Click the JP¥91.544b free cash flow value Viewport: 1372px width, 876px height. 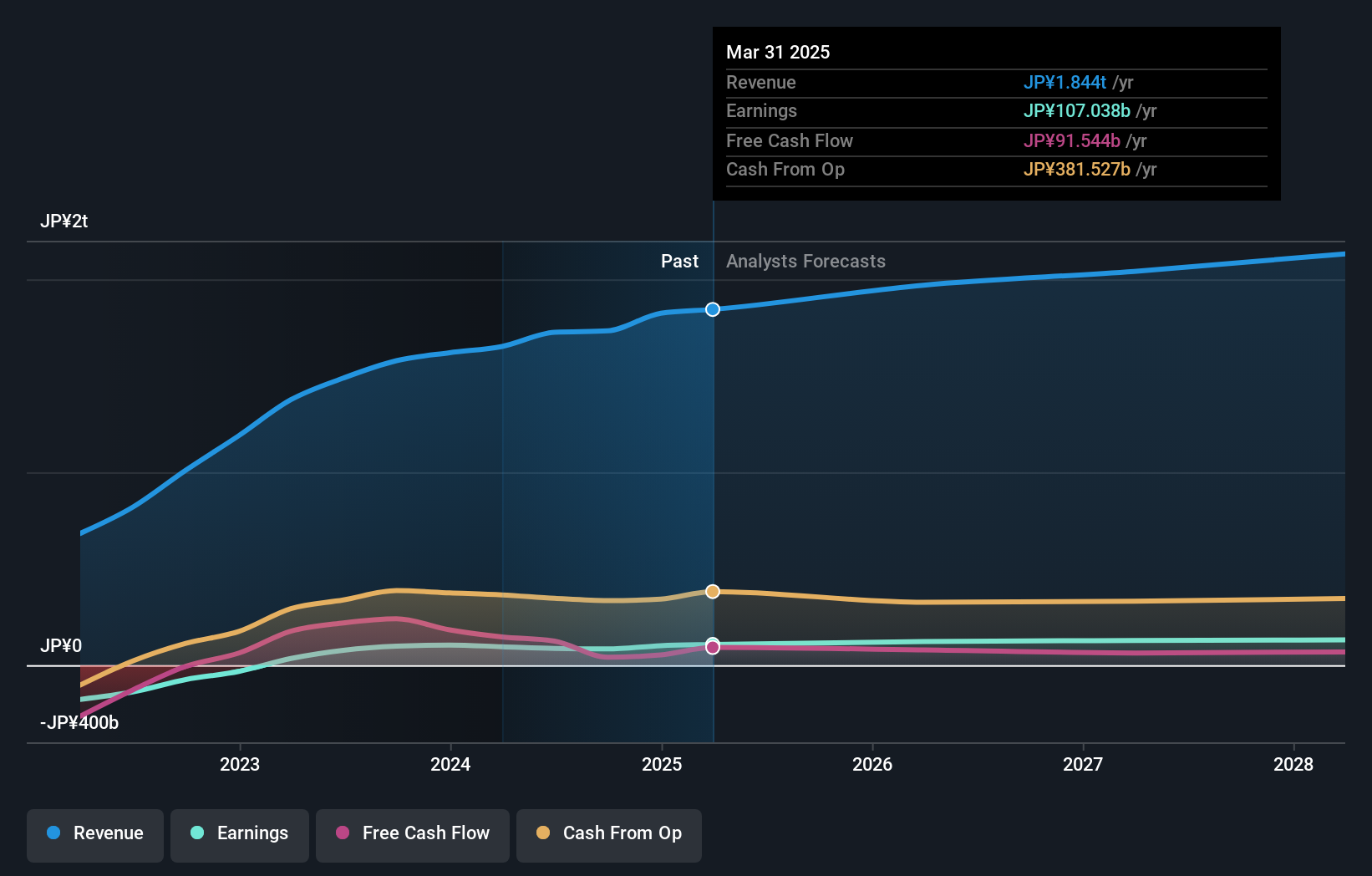pyautogui.click(x=1071, y=141)
